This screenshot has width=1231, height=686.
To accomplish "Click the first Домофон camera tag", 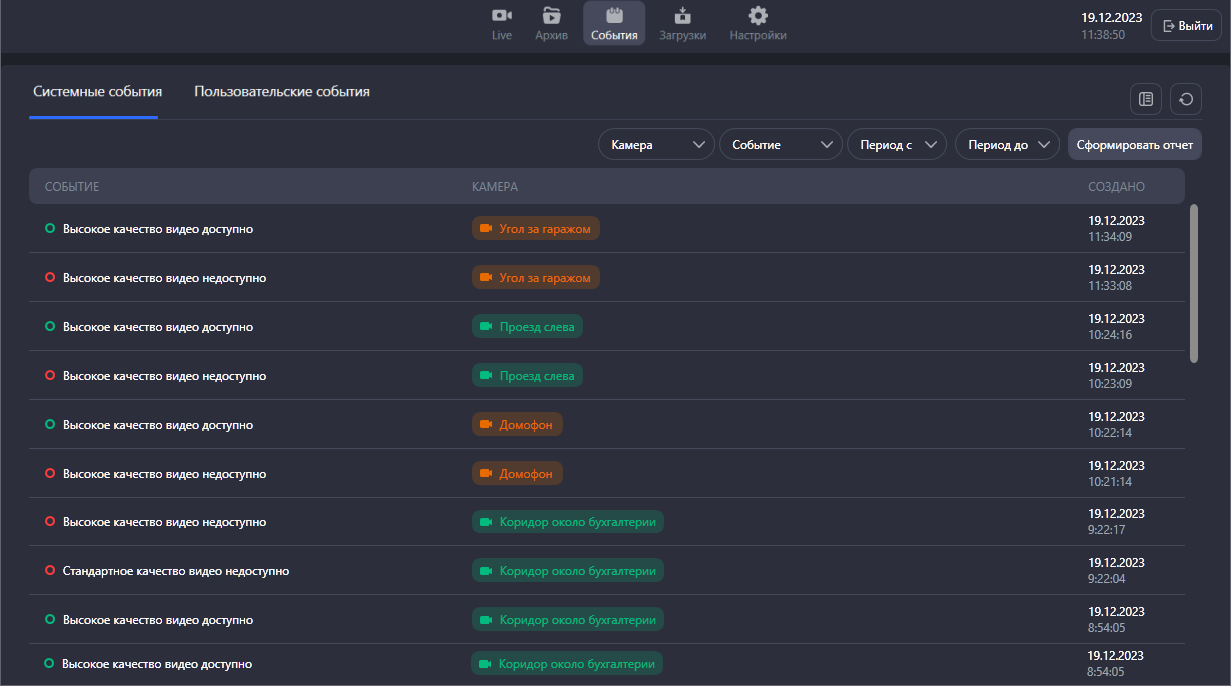I will (x=517, y=425).
